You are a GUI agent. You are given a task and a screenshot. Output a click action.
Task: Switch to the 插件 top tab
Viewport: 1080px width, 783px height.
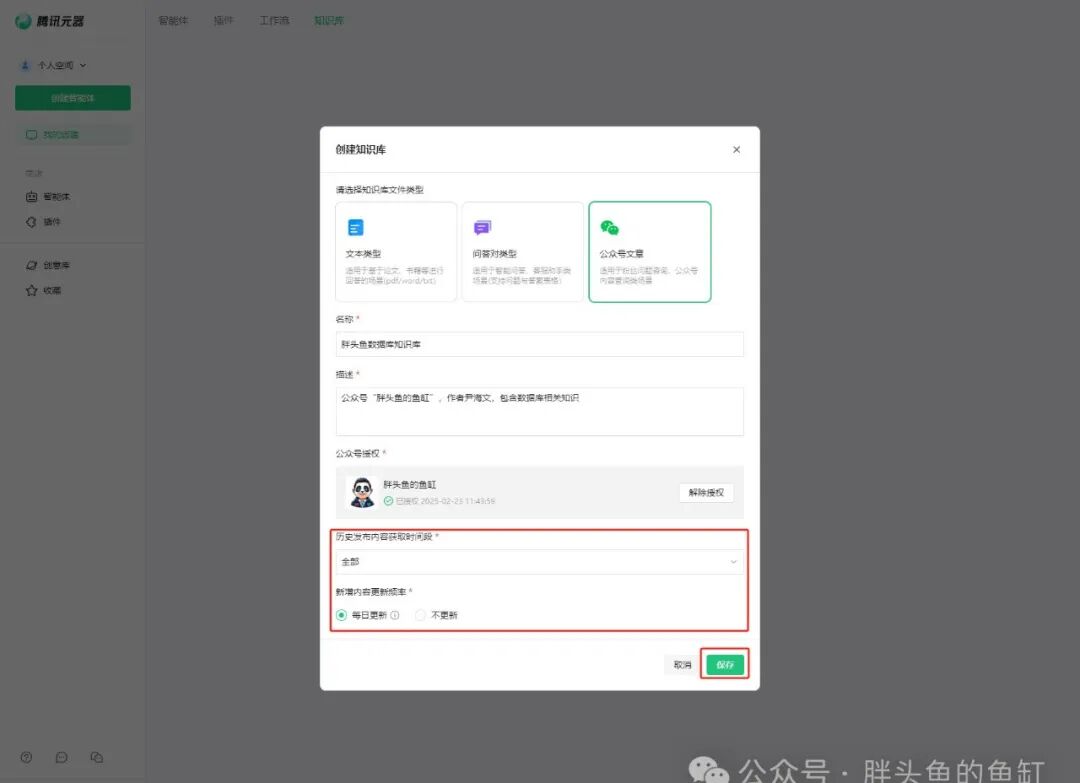pos(223,21)
